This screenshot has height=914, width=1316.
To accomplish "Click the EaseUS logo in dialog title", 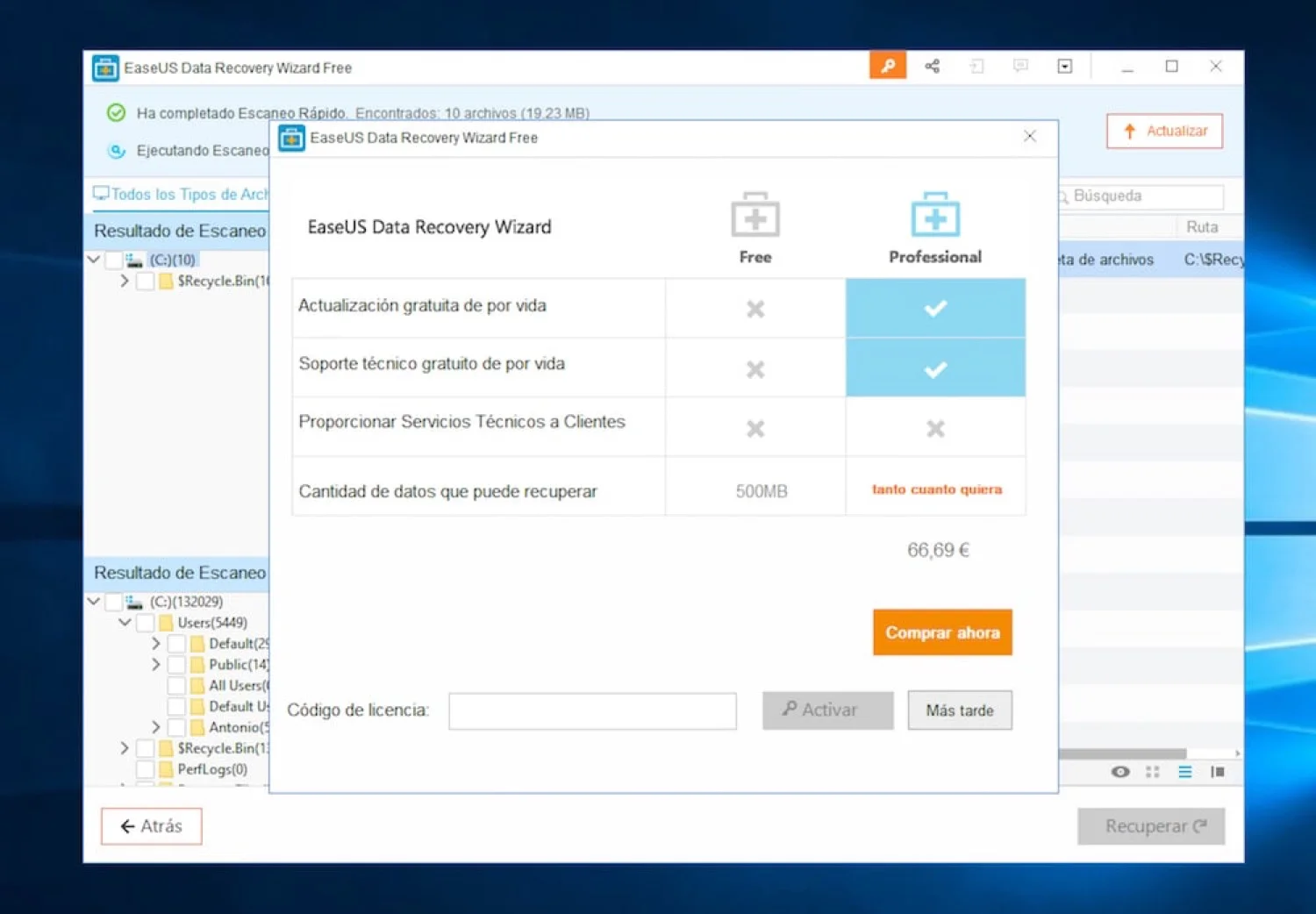I will 291,138.
